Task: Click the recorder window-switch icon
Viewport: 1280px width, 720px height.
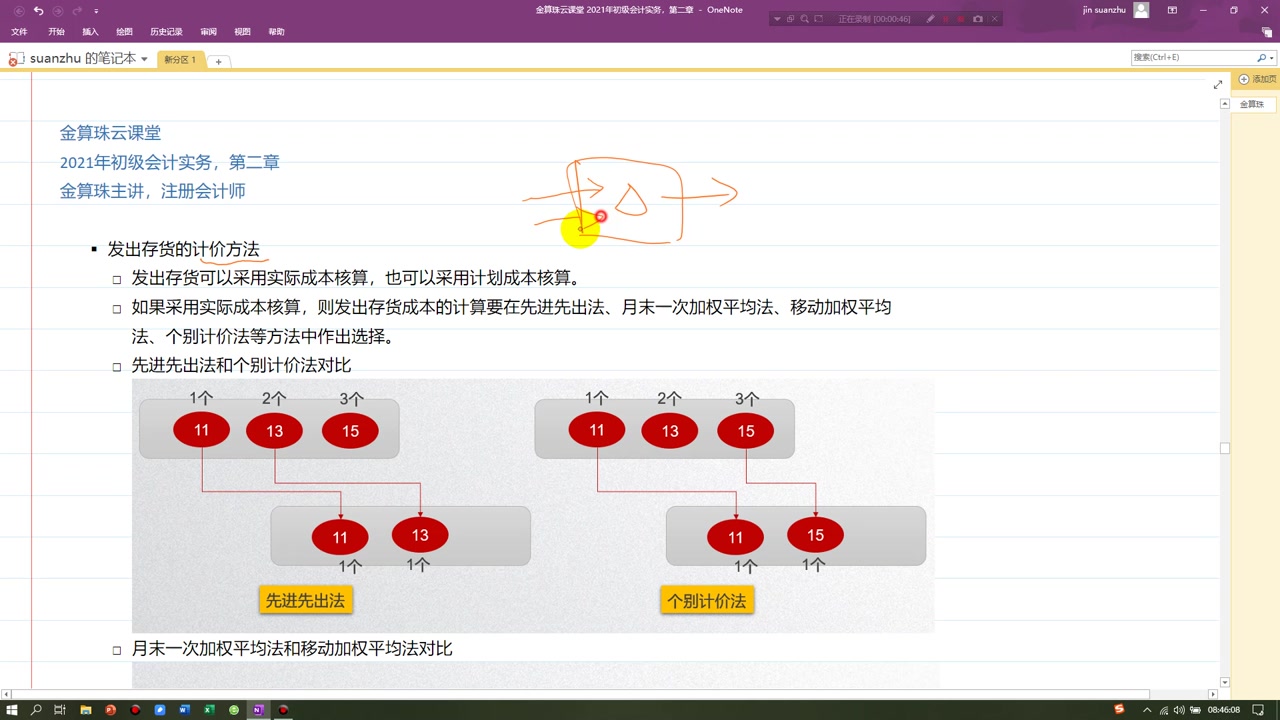Action: [790, 19]
